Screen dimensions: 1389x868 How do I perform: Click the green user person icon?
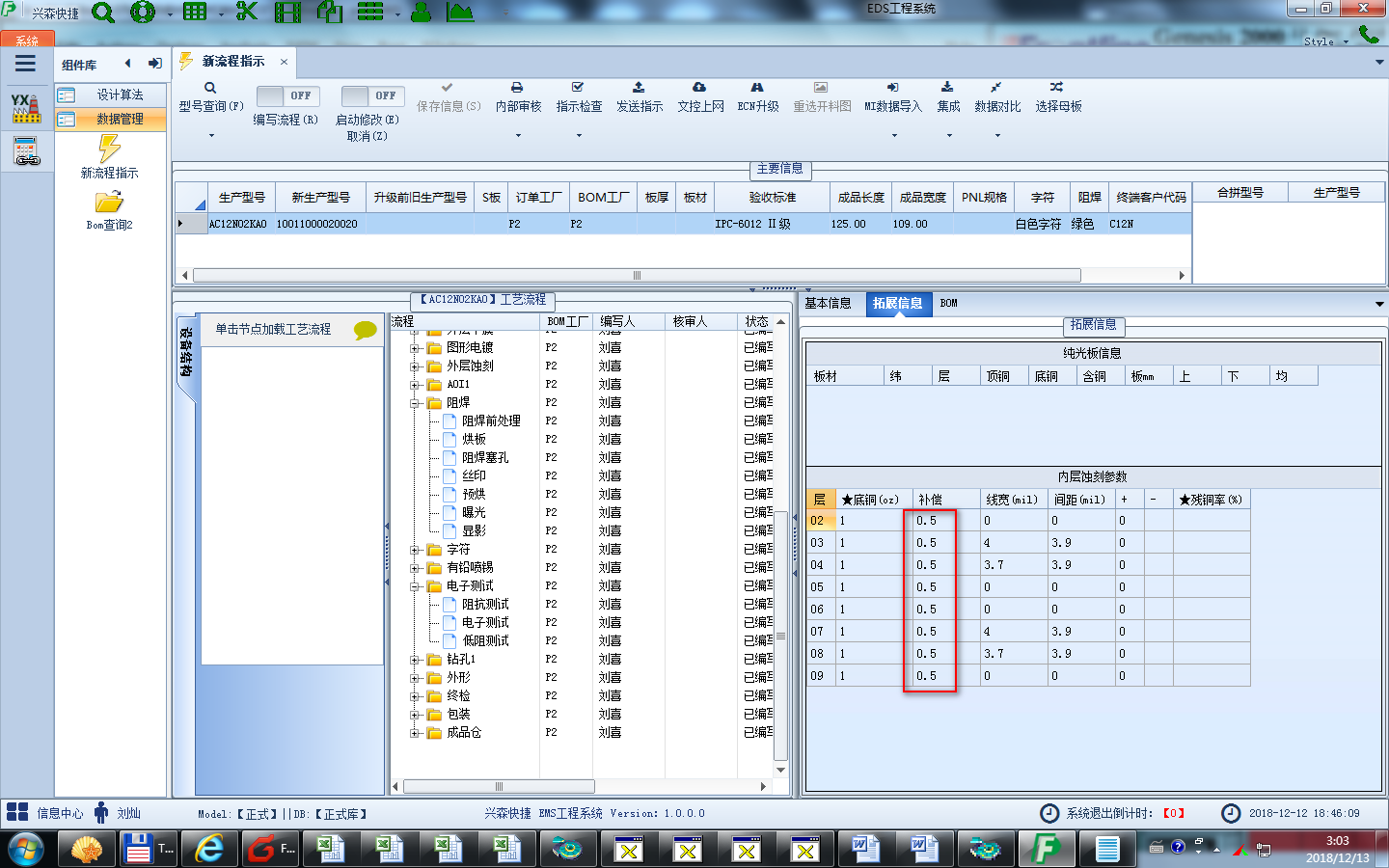click(x=421, y=13)
